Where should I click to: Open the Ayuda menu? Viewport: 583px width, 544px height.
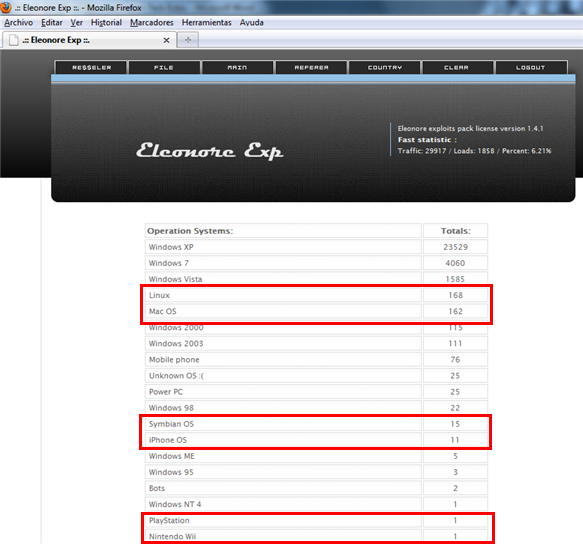coord(252,23)
